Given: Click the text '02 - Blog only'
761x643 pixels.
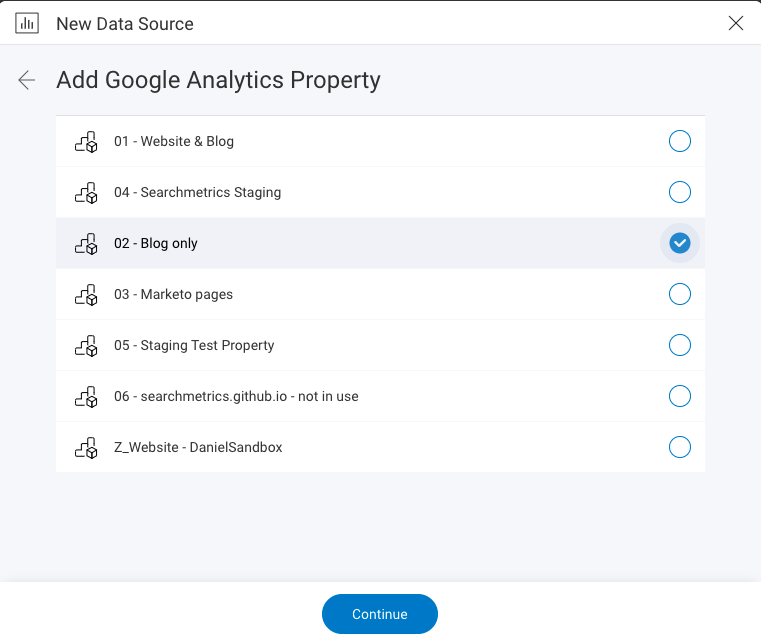Looking at the screenshot, I should [x=156, y=243].
